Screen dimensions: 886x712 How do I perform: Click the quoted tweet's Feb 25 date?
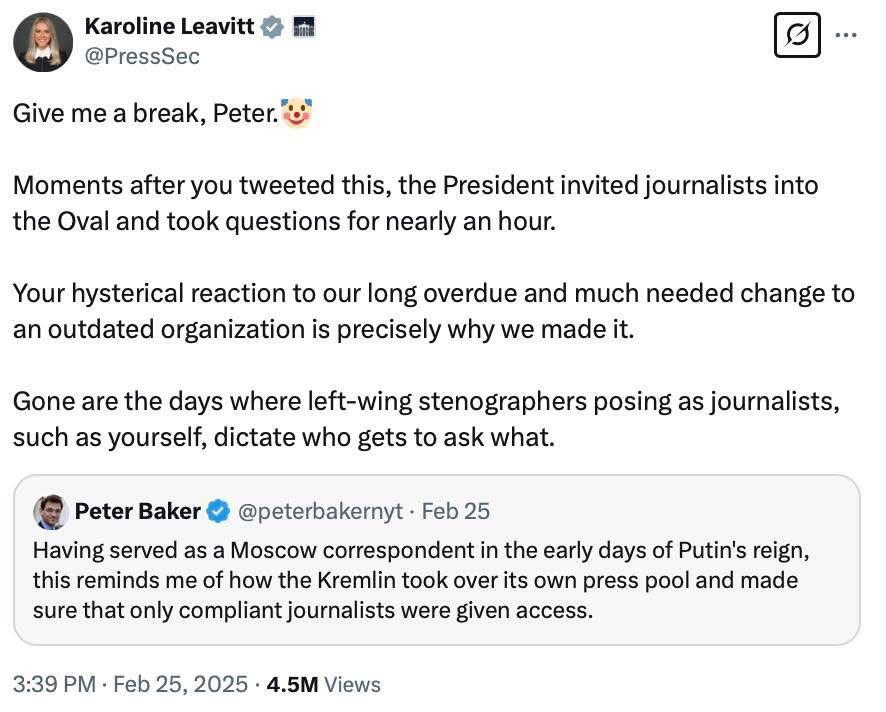coord(456,511)
